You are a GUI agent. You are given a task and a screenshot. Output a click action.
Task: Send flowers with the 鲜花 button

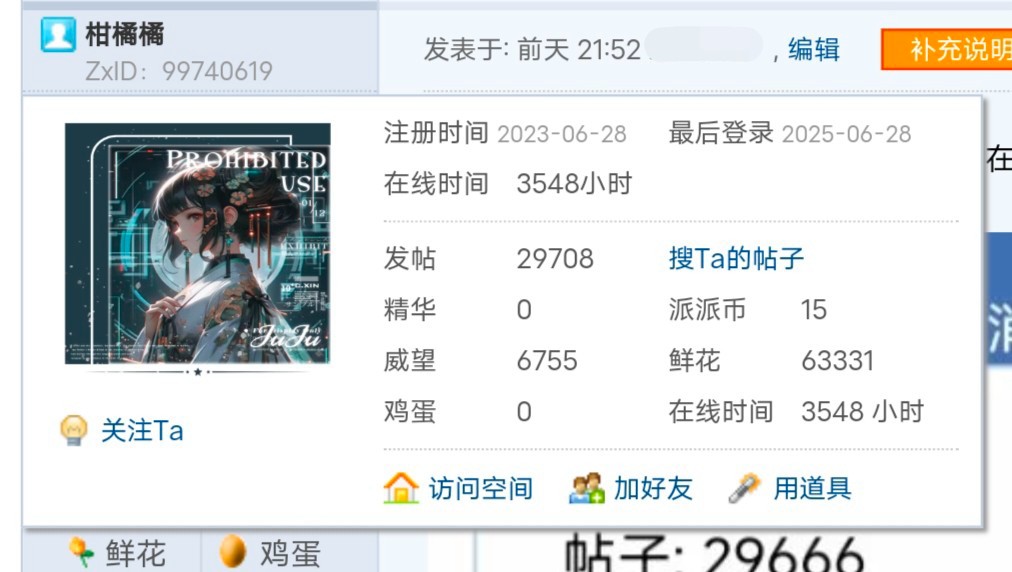point(116,553)
